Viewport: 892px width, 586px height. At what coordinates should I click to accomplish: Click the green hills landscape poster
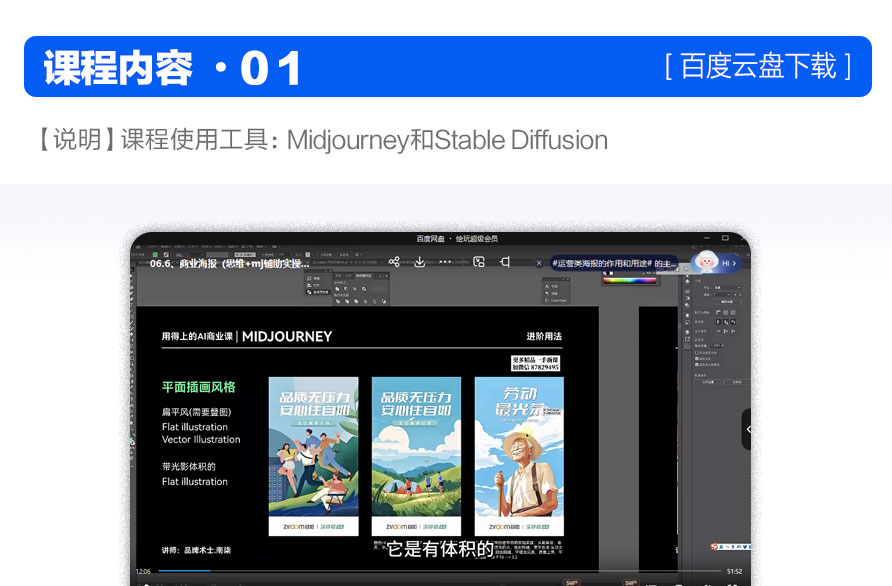416,456
